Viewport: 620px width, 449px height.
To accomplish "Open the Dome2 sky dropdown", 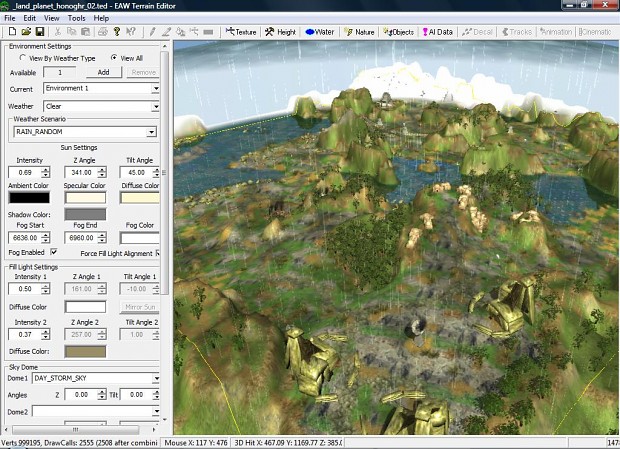I will (x=156, y=411).
